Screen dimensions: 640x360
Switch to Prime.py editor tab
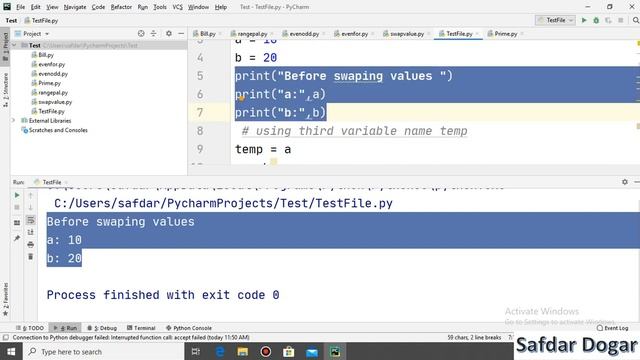[505, 34]
